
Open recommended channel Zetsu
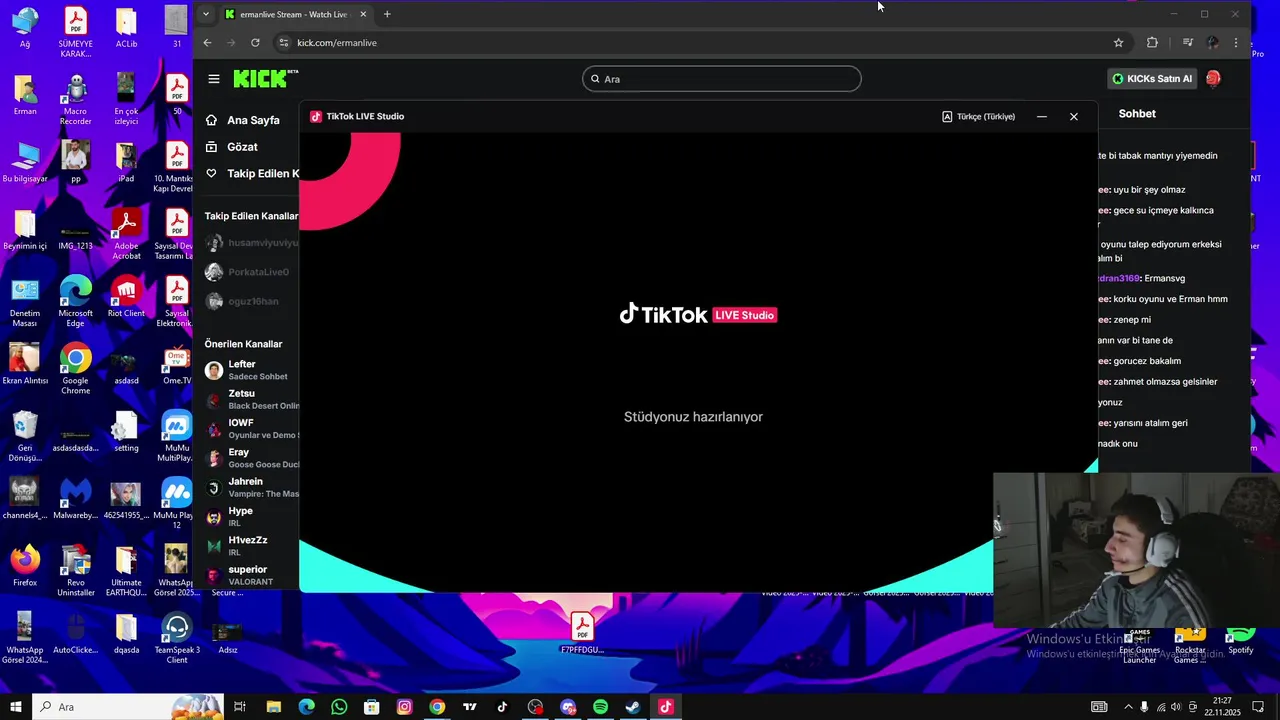(x=251, y=400)
